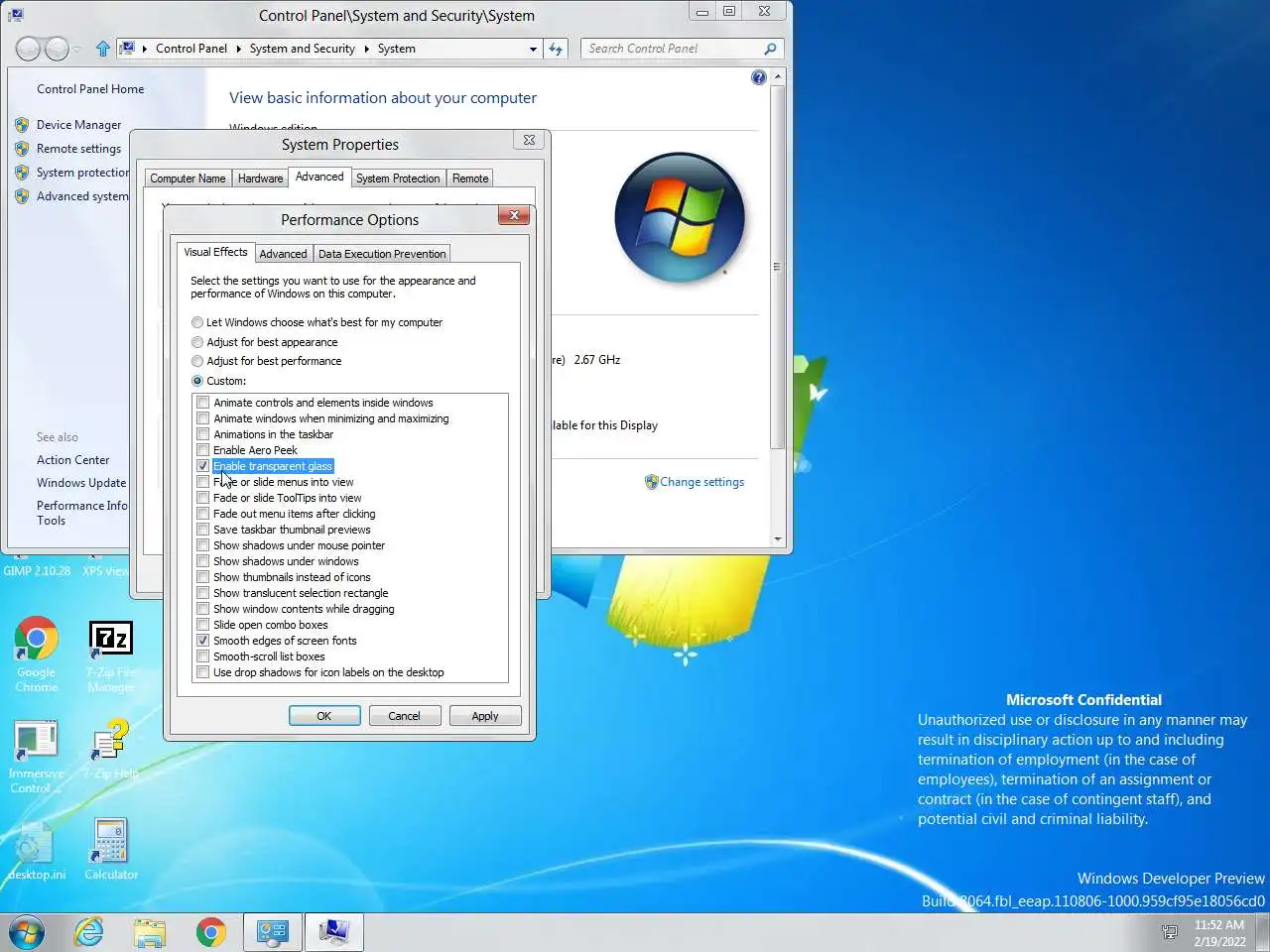This screenshot has width=1270, height=952.
Task: Check 'Enable Aero Peek' option
Action: [203, 450]
